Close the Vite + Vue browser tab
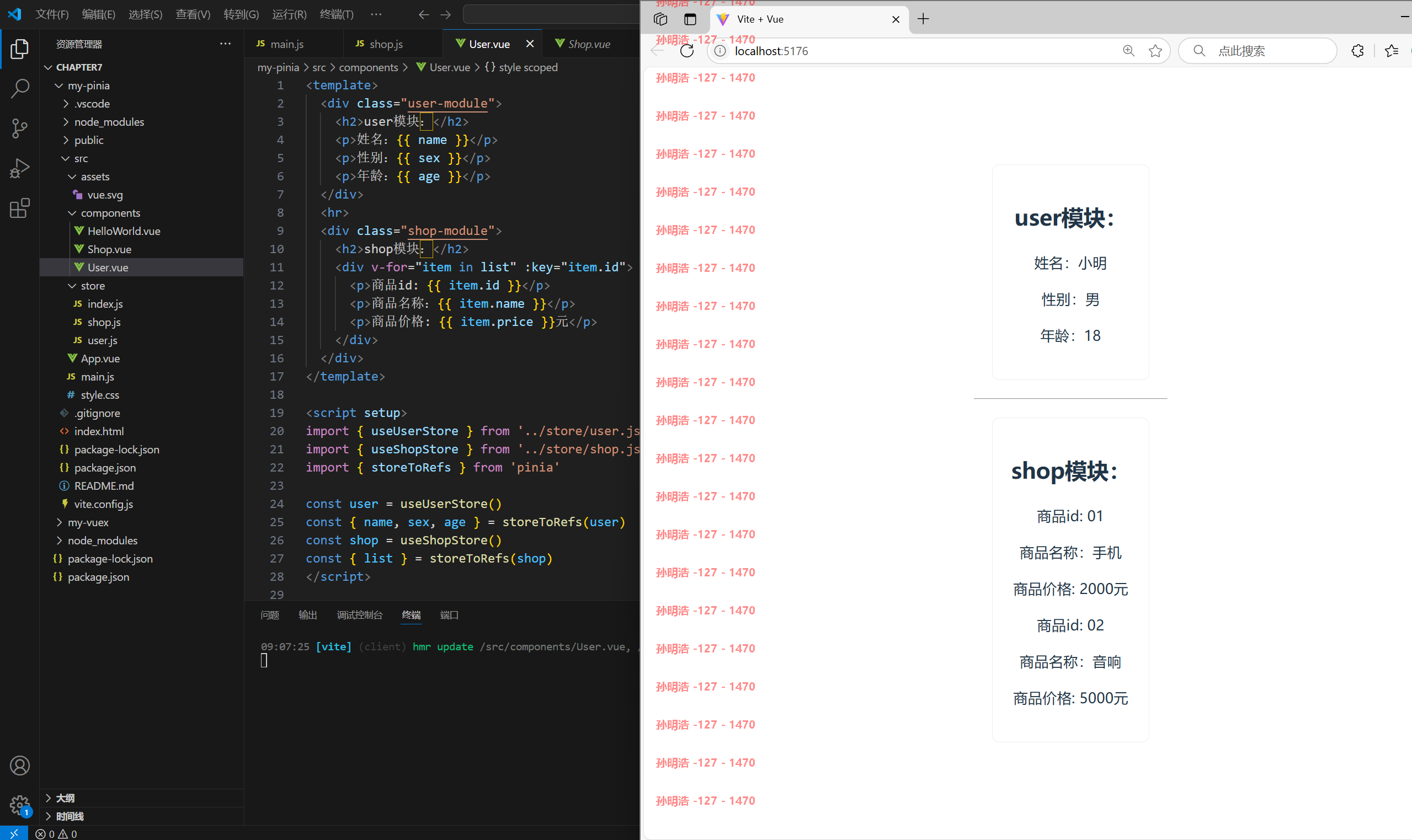 (x=896, y=19)
